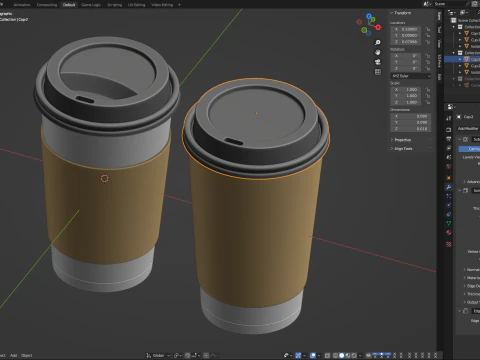Select rendered viewport shading mode
This screenshot has width=480, height=360.
point(354,355)
